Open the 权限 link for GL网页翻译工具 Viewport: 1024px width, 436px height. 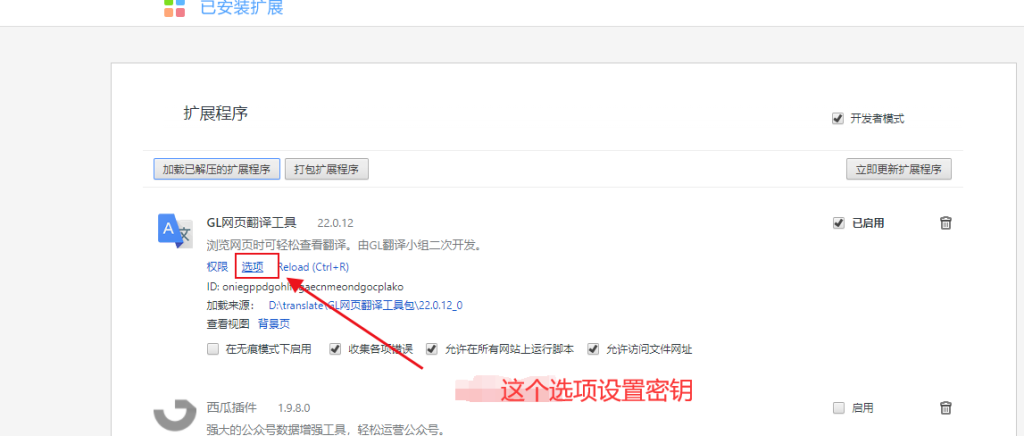(x=217, y=267)
